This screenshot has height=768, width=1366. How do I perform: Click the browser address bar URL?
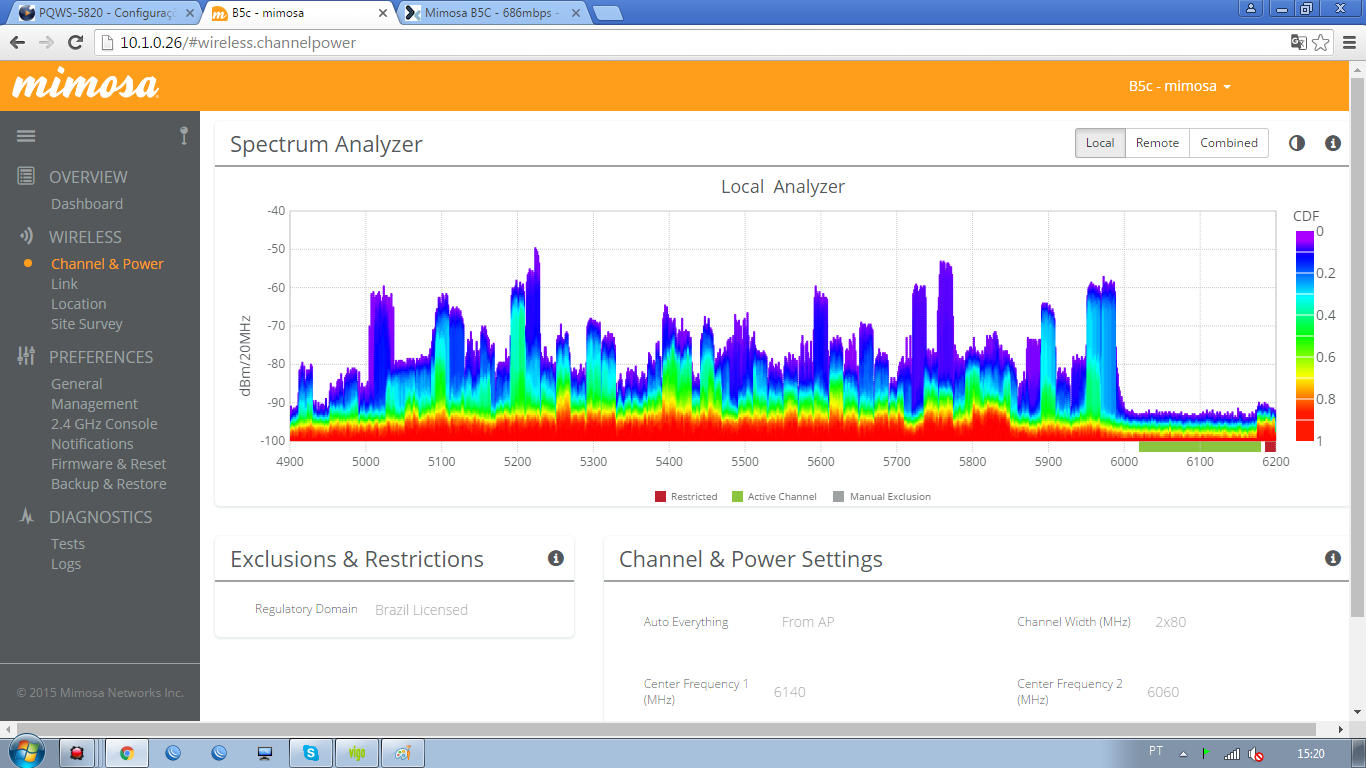(x=238, y=43)
